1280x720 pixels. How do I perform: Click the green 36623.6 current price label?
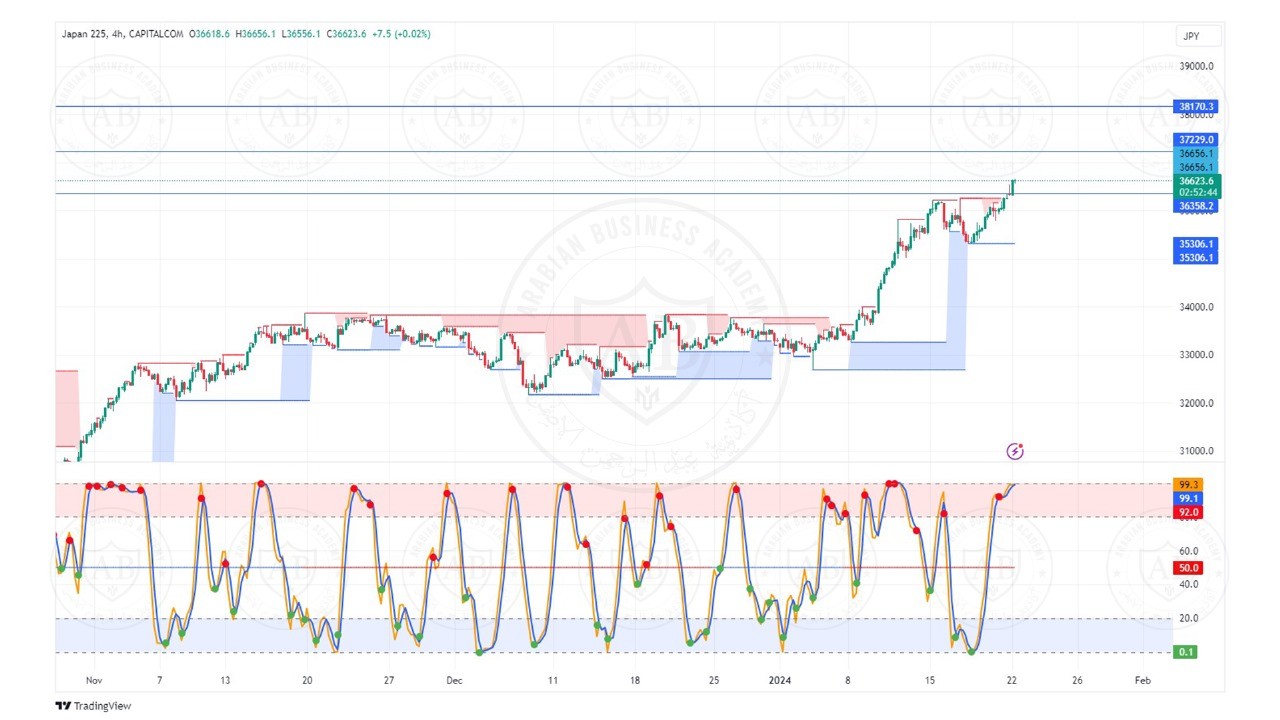point(1196,181)
